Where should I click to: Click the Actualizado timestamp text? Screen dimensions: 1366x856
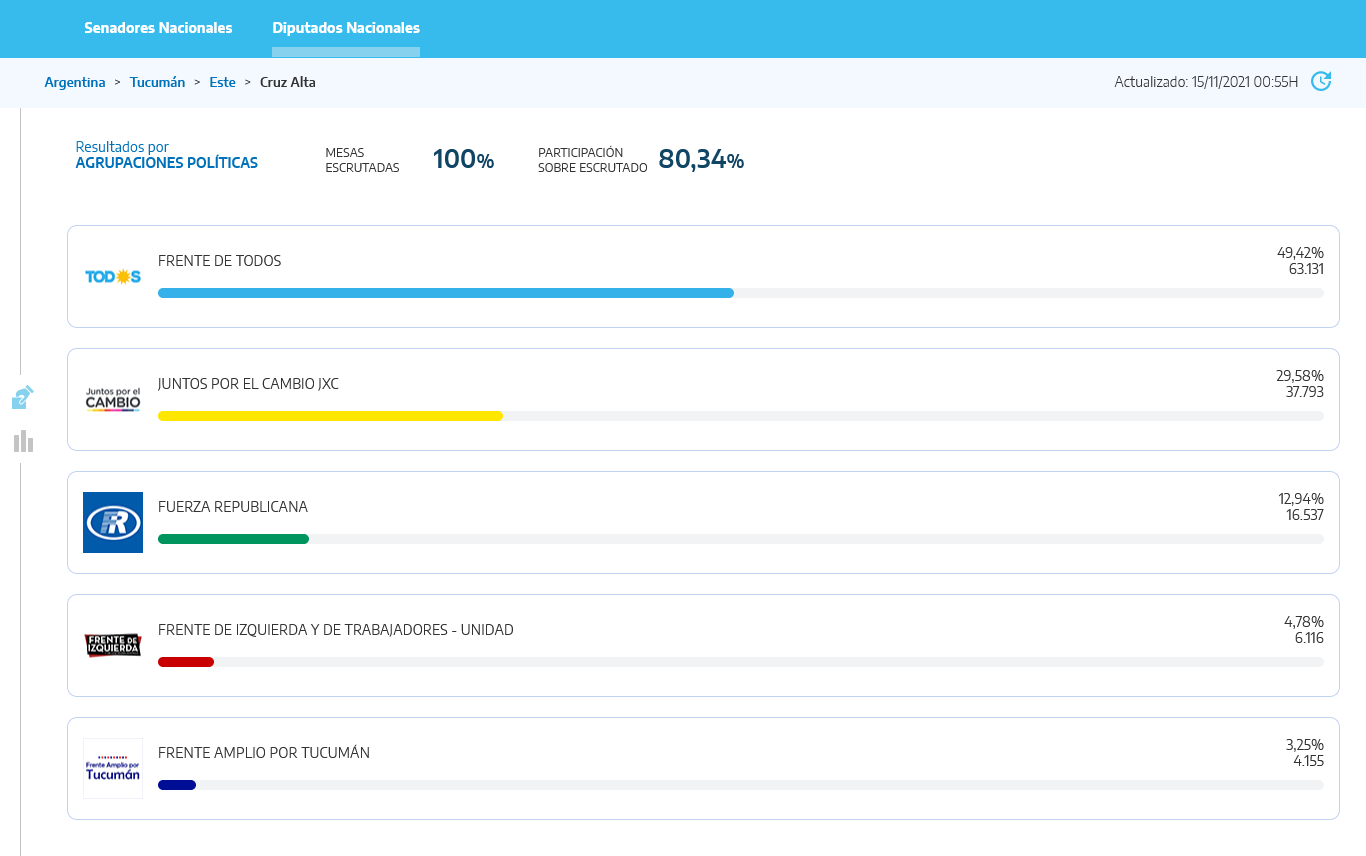pos(1206,82)
